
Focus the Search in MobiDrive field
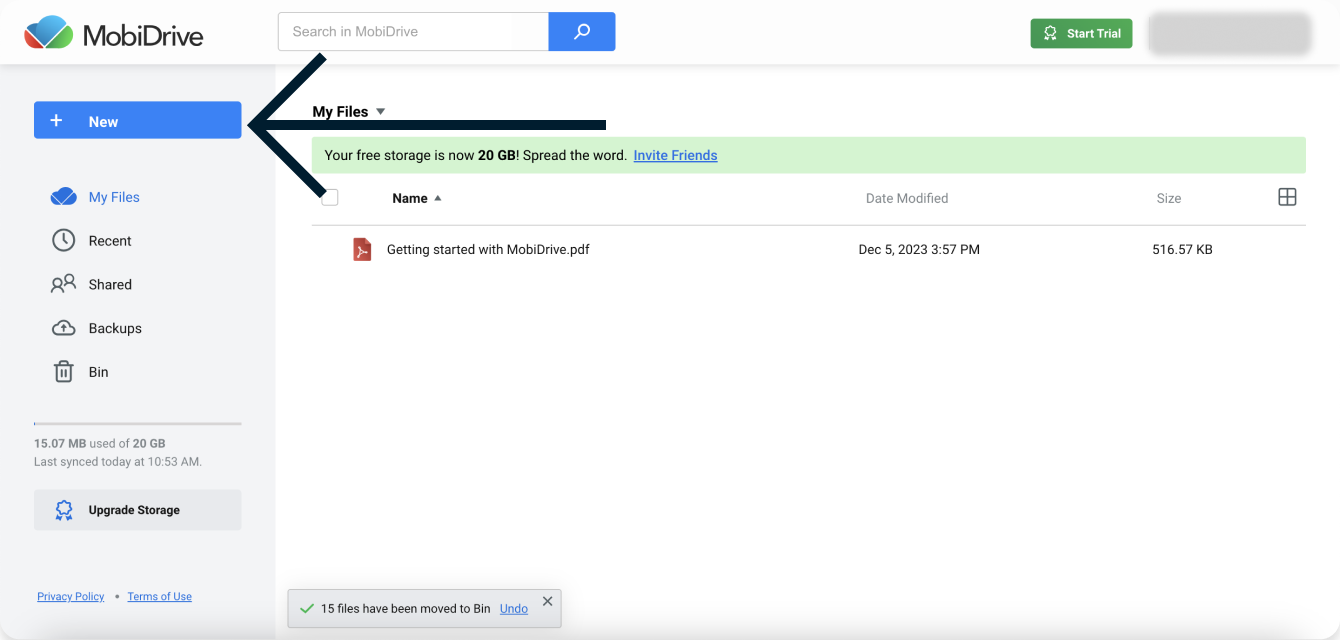point(413,32)
